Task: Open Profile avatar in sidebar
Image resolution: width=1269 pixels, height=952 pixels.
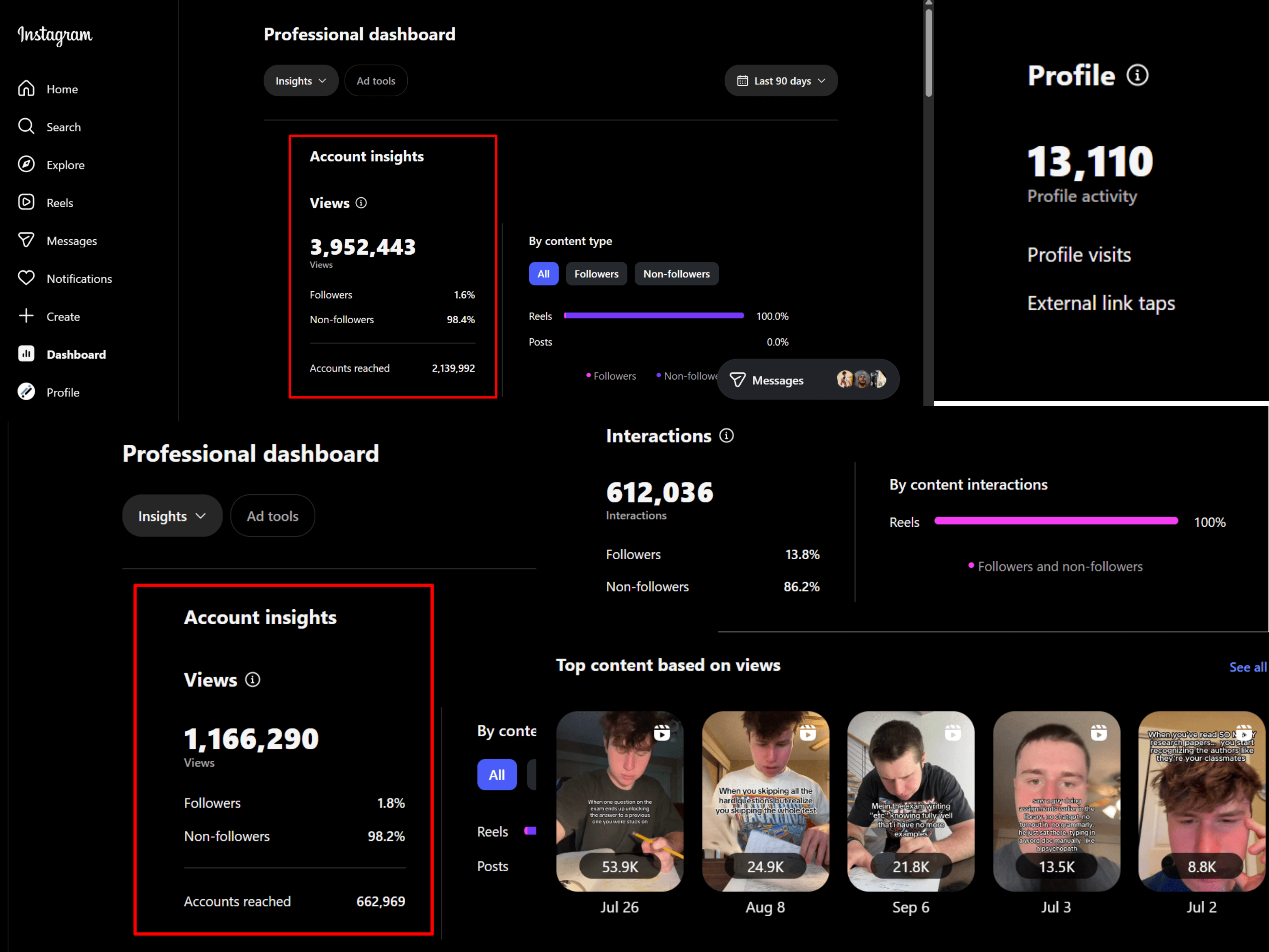Action: tap(26, 392)
